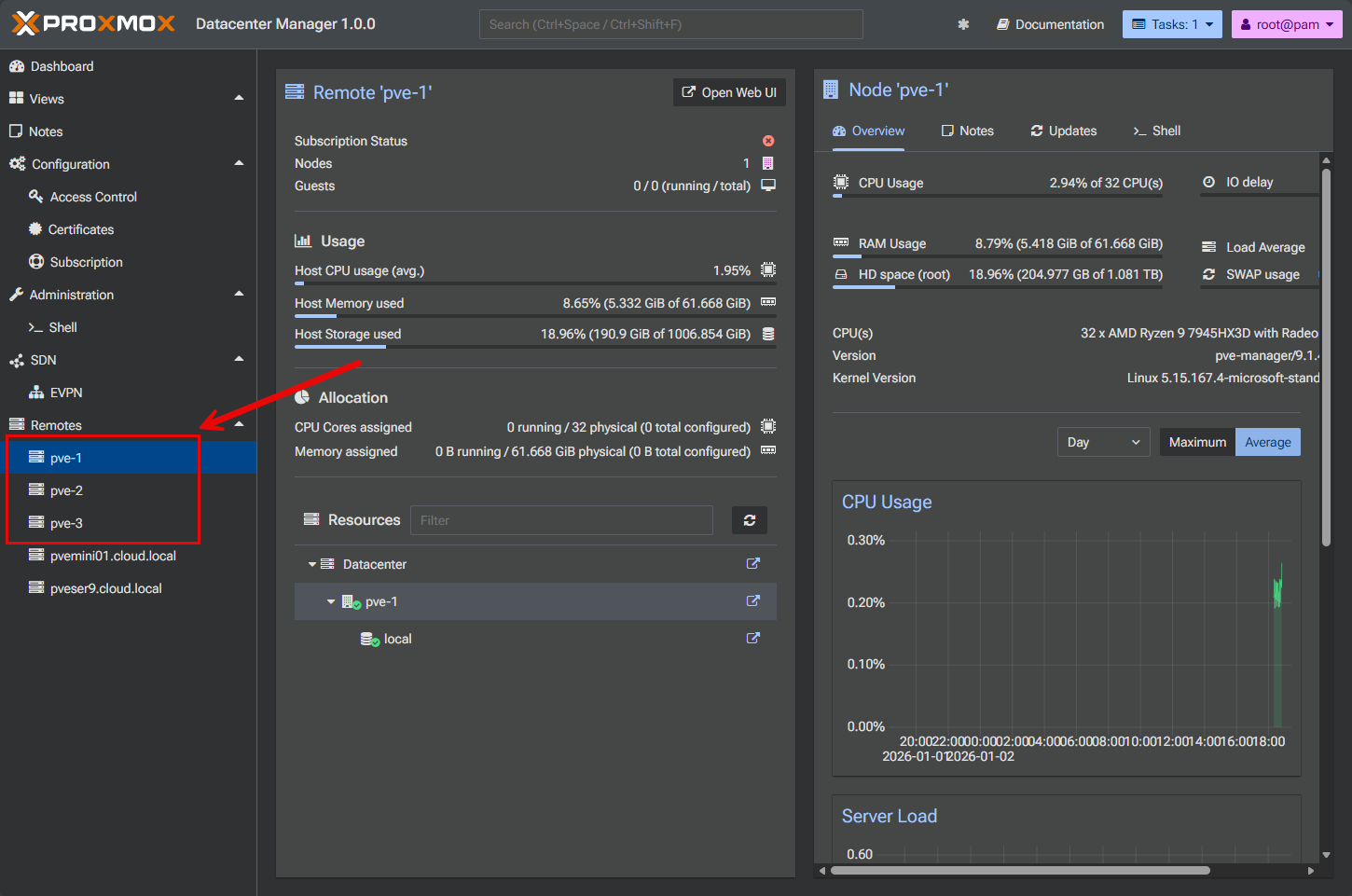The height and width of the screenshot is (896, 1352).
Task: Click the theme settings gear icon
Action: tap(963, 24)
